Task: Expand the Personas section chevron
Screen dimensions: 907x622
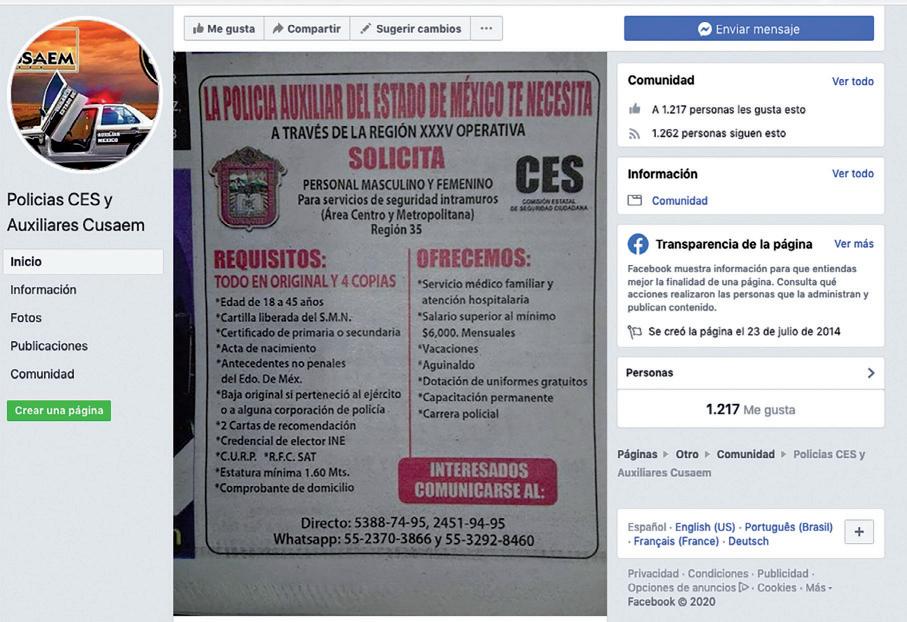Action: [x=871, y=373]
